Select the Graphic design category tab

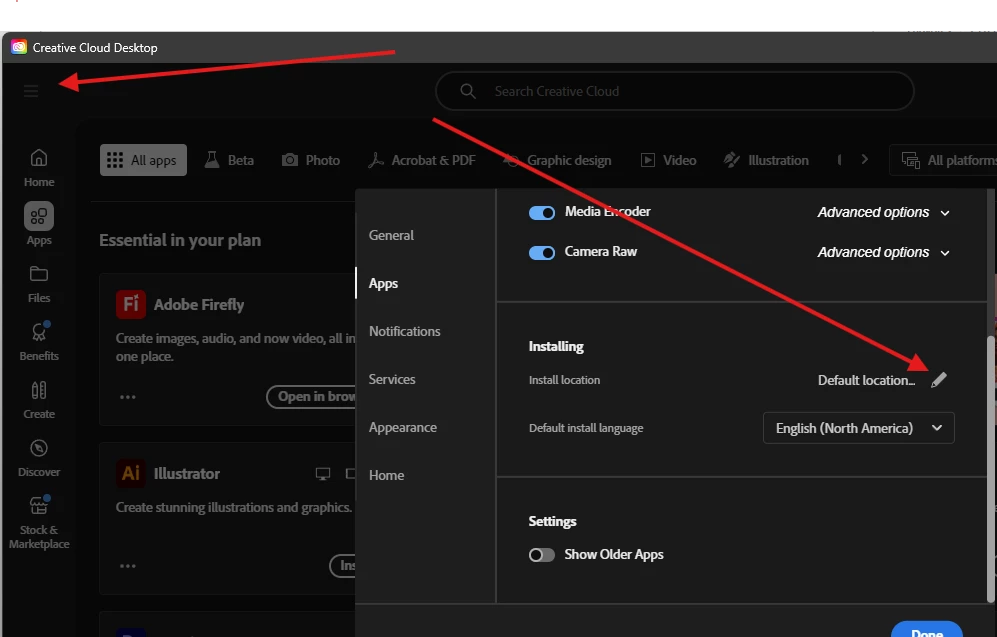[558, 160]
